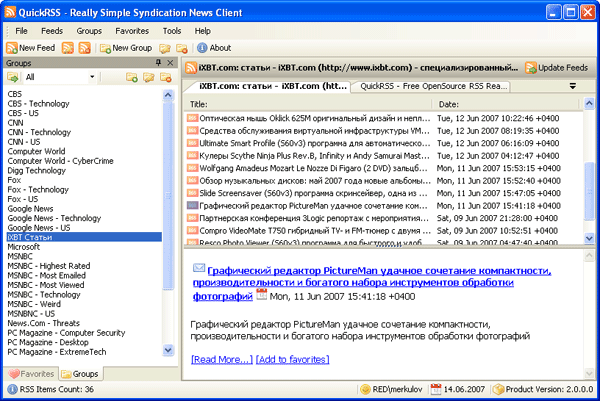Click the Read More link

coord(222,359)
